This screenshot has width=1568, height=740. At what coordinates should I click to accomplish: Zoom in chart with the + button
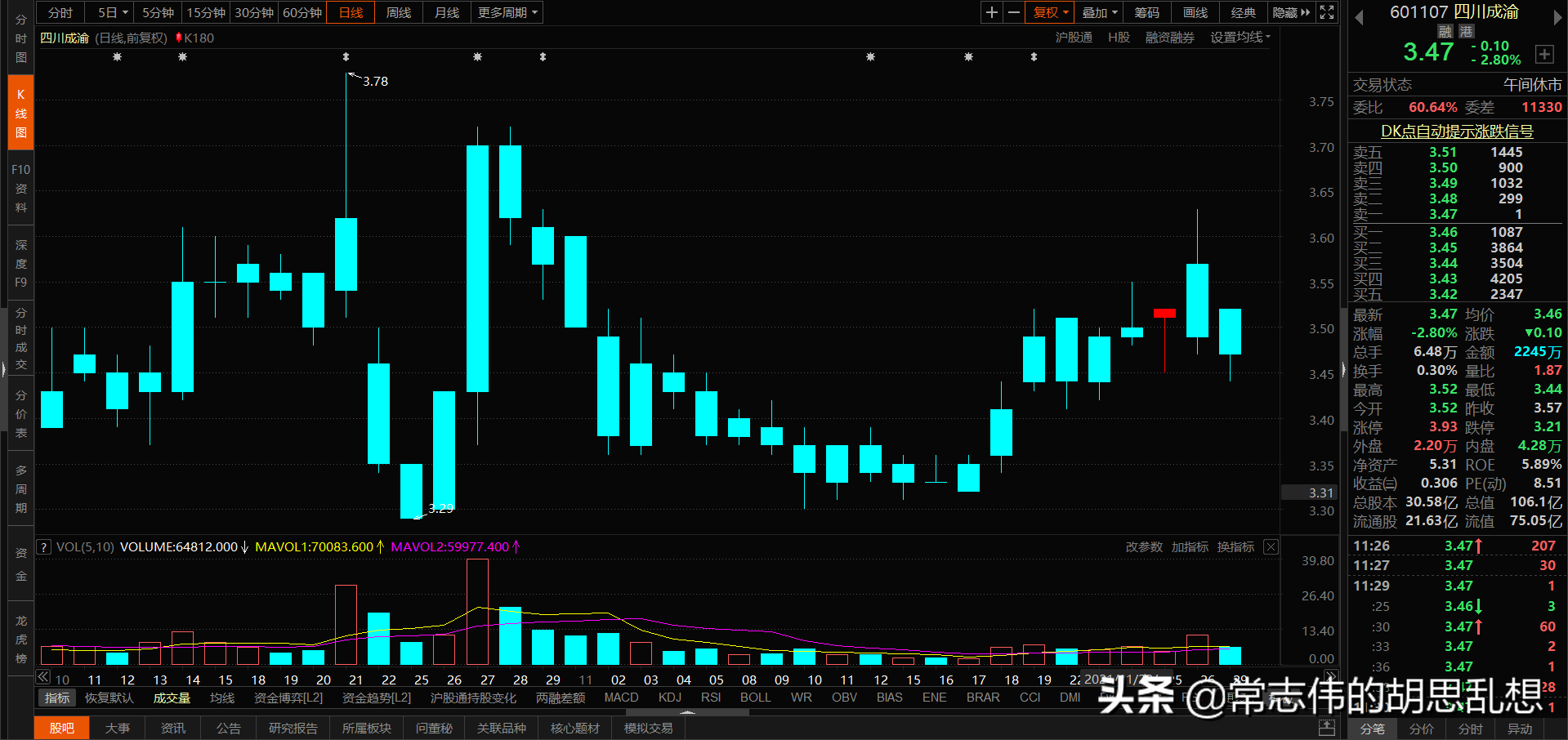click(x=990, y=12)
